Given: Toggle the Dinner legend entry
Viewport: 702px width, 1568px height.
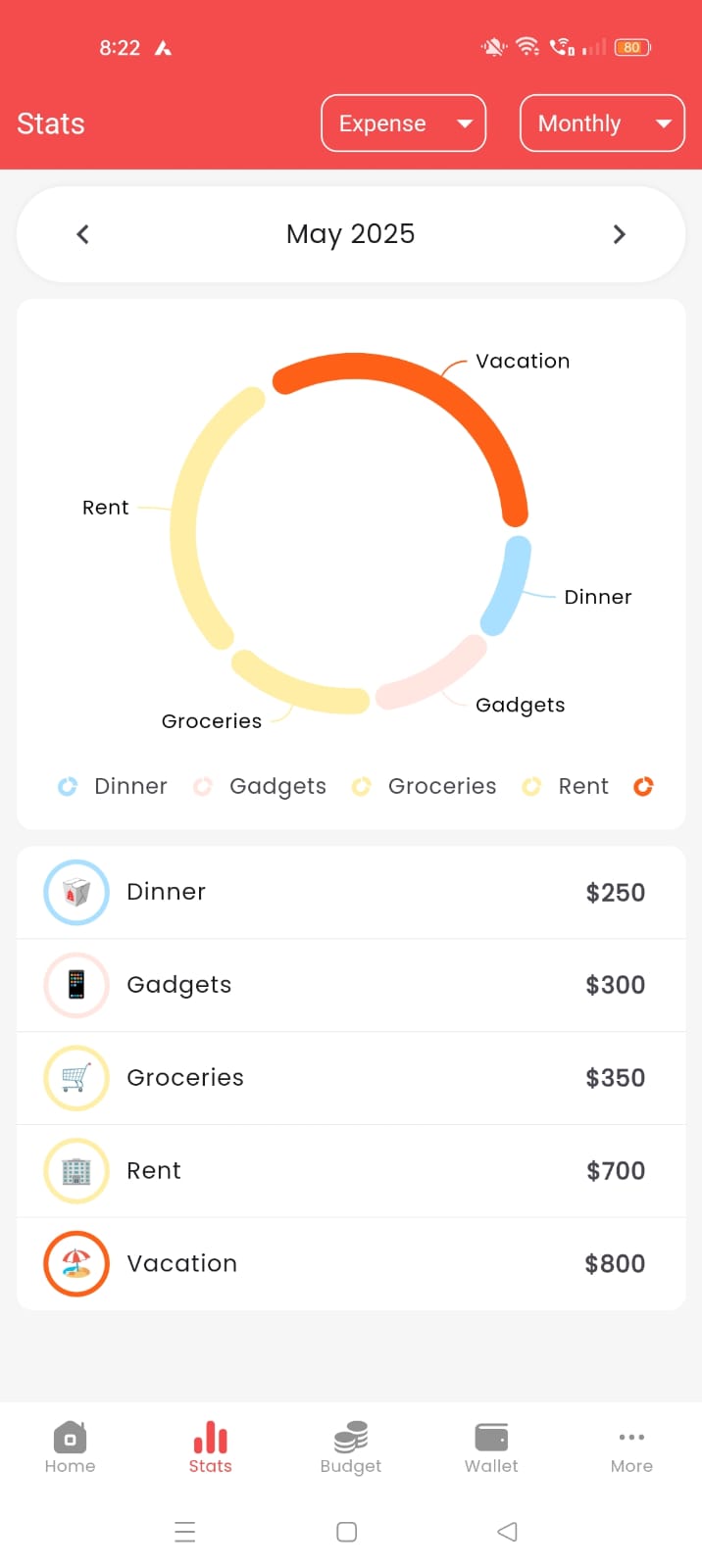Looking at the screenshot, I should (112, 786).
